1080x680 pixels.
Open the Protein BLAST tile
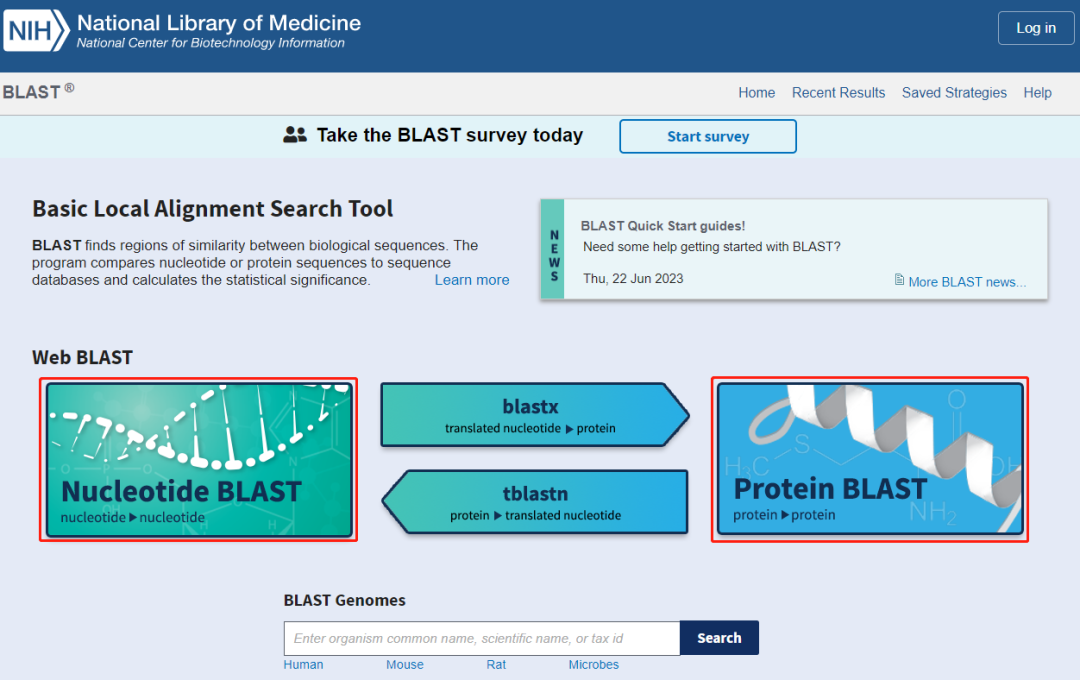click(870, 459)
